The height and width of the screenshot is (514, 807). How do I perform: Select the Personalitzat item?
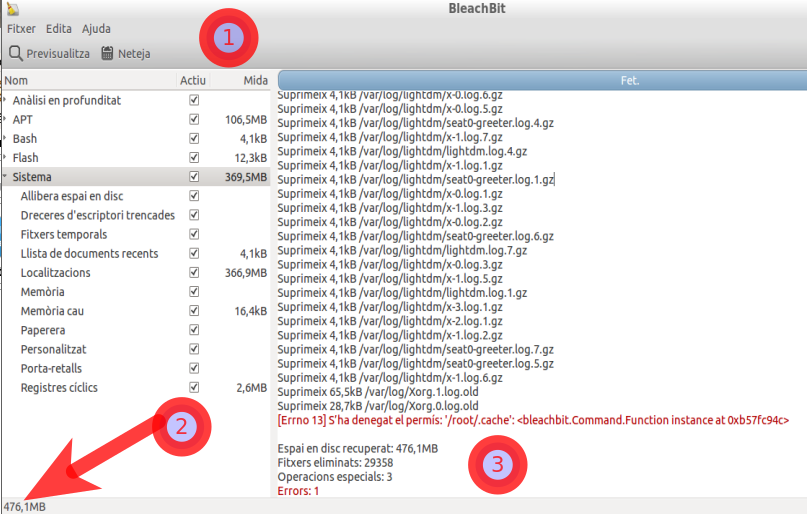[x=54, y=349]
